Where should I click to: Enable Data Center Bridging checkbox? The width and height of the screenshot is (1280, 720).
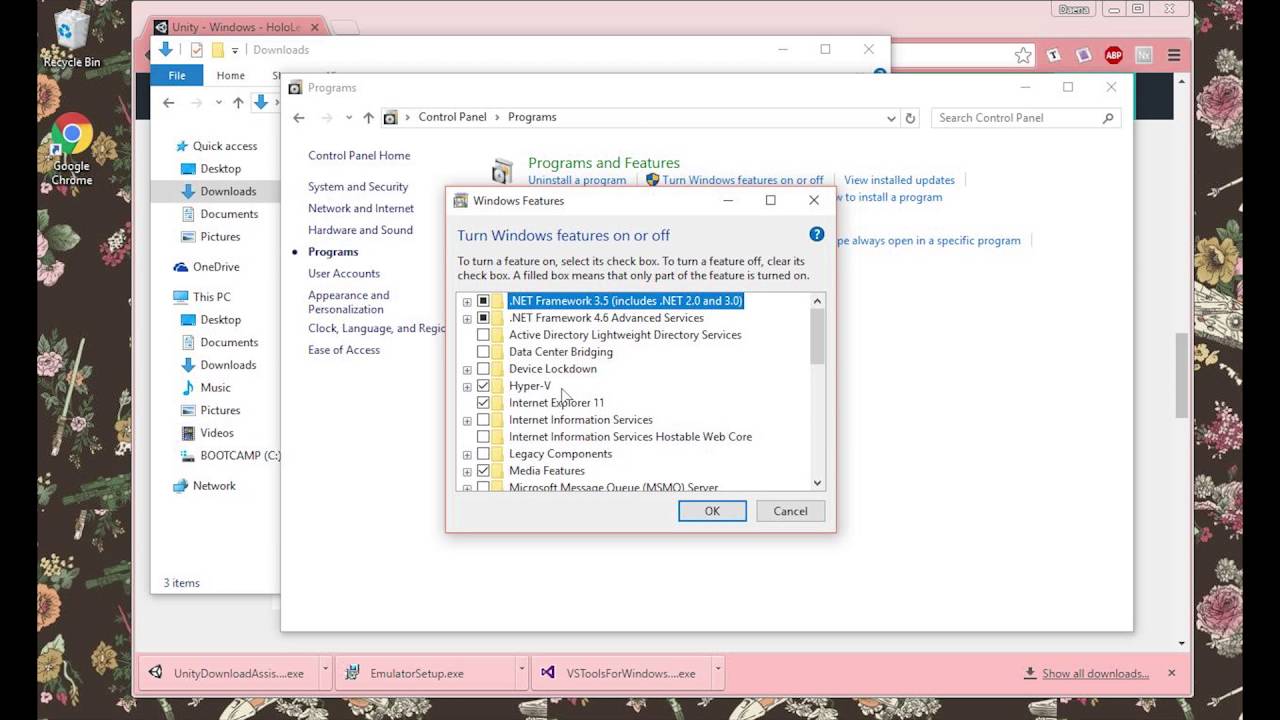pos(483,352)
